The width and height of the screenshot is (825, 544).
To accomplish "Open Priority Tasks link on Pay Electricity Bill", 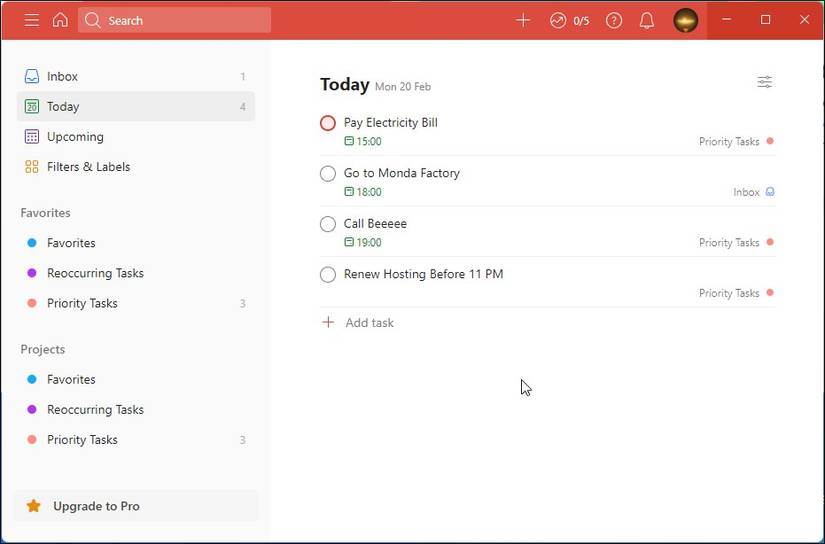I will click(736, 142).
